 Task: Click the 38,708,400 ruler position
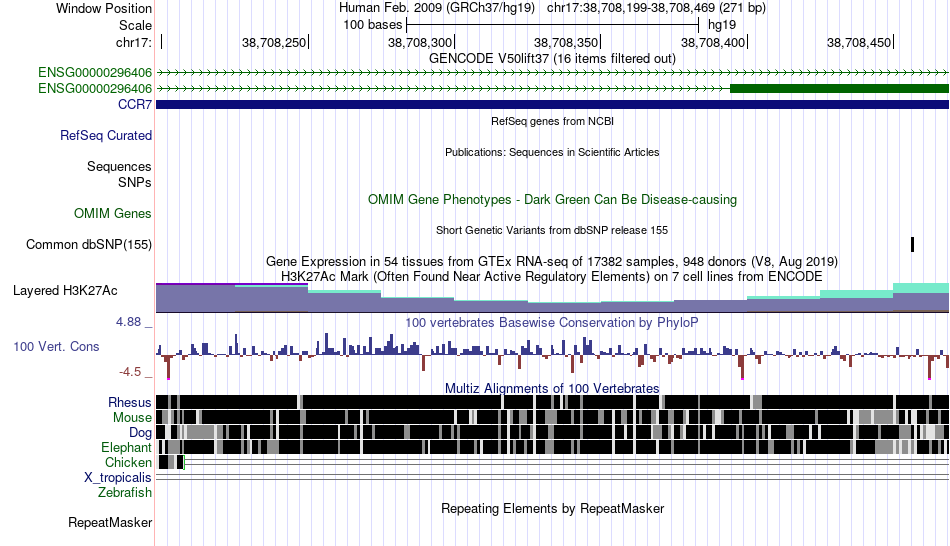[713, 42]
